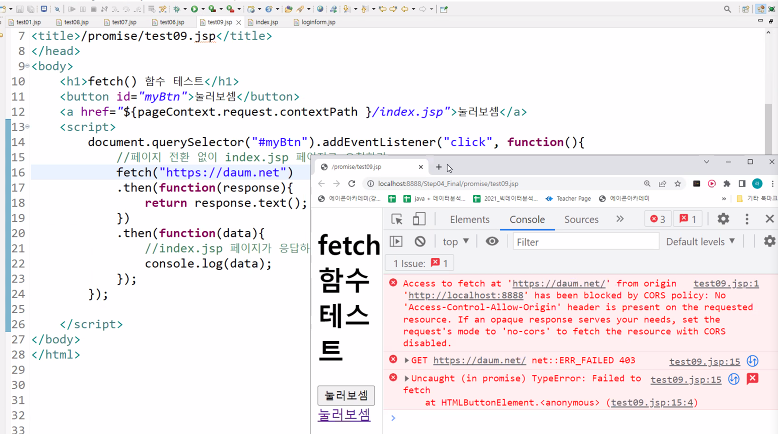Click Back navigation arrow in Eclipse toolbar
778x434 pixels.
405,9
